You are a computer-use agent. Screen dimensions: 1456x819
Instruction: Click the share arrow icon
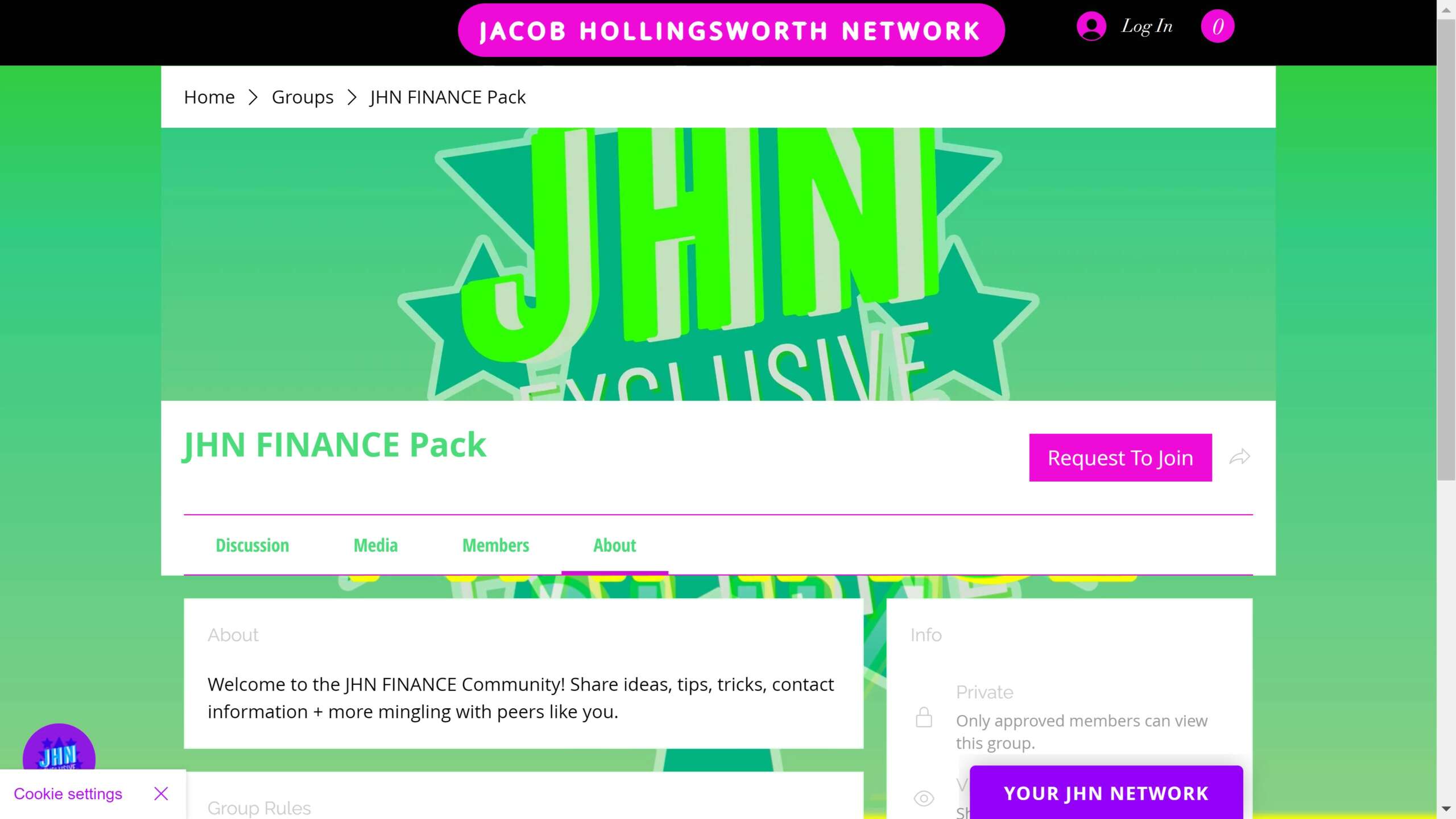click(1239, 457)
